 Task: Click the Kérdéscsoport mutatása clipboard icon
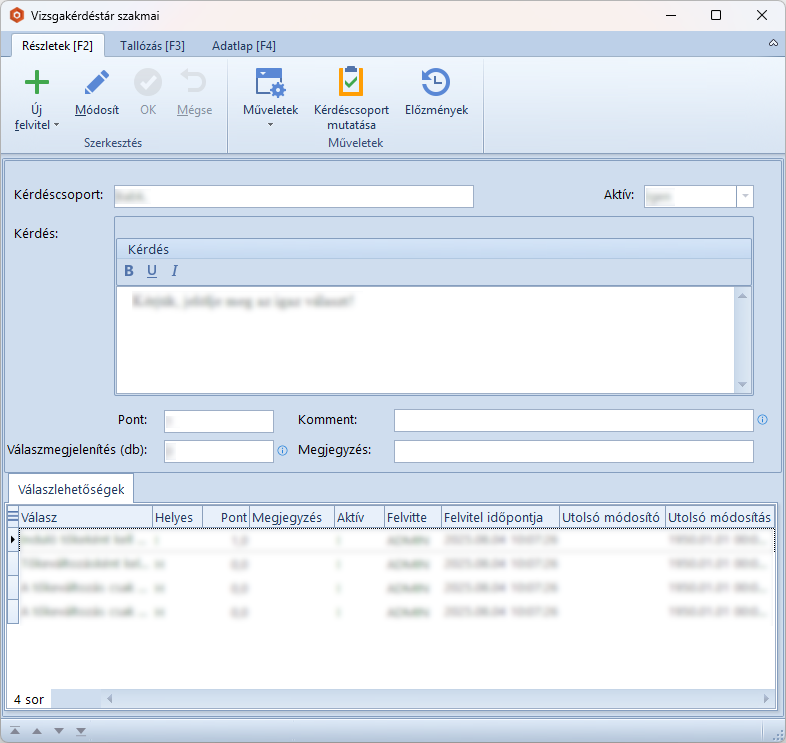pyautogui.click(x=351, y=83)
